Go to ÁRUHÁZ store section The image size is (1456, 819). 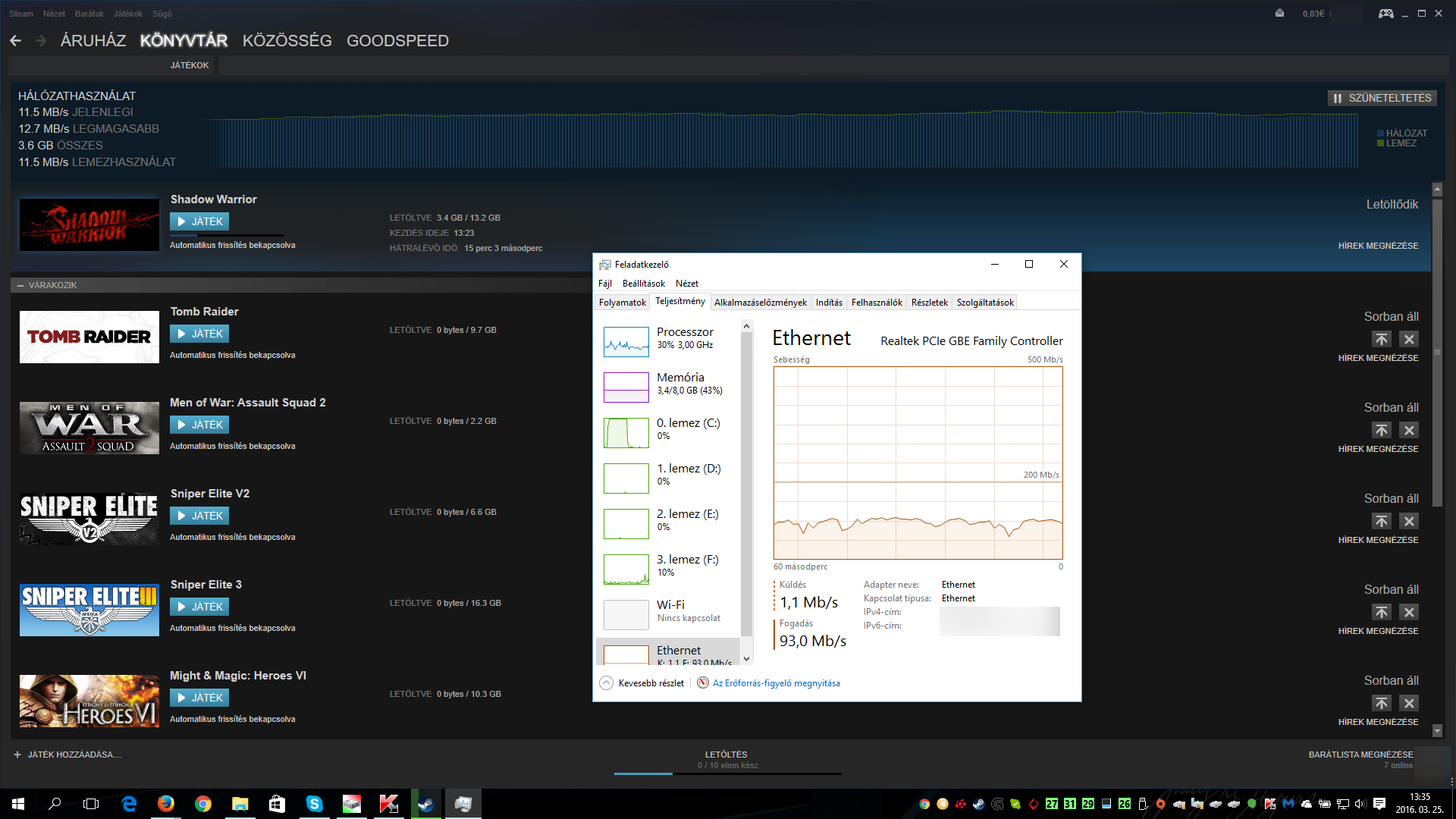tap(93, 41)
